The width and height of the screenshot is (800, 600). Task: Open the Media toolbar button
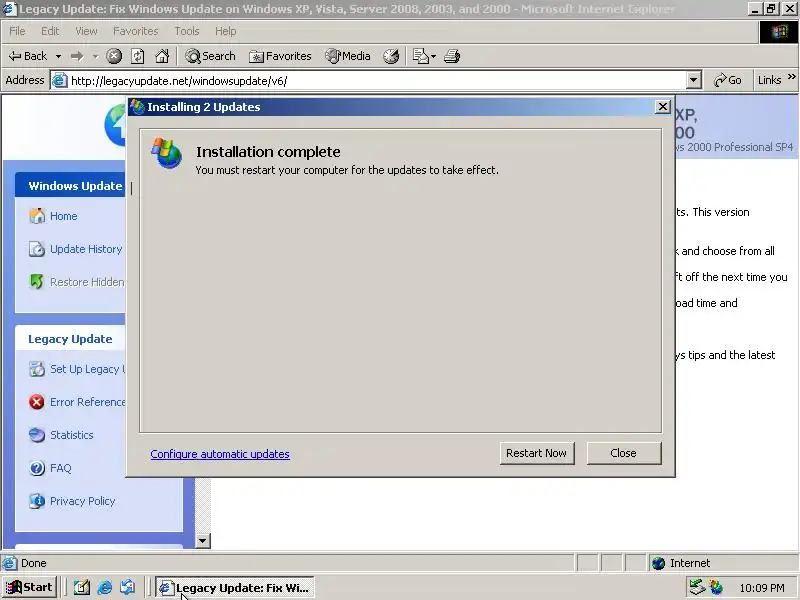tap(348, 56)
